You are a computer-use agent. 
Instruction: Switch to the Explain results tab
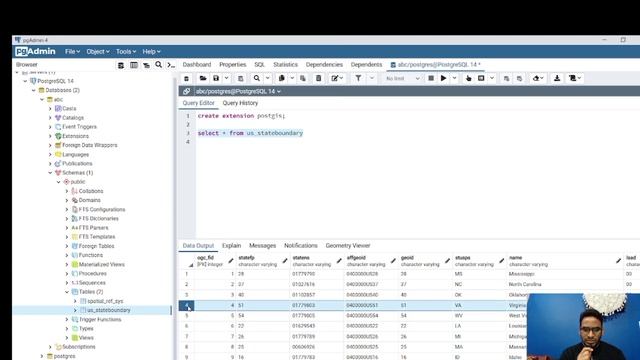coord(231,246)
